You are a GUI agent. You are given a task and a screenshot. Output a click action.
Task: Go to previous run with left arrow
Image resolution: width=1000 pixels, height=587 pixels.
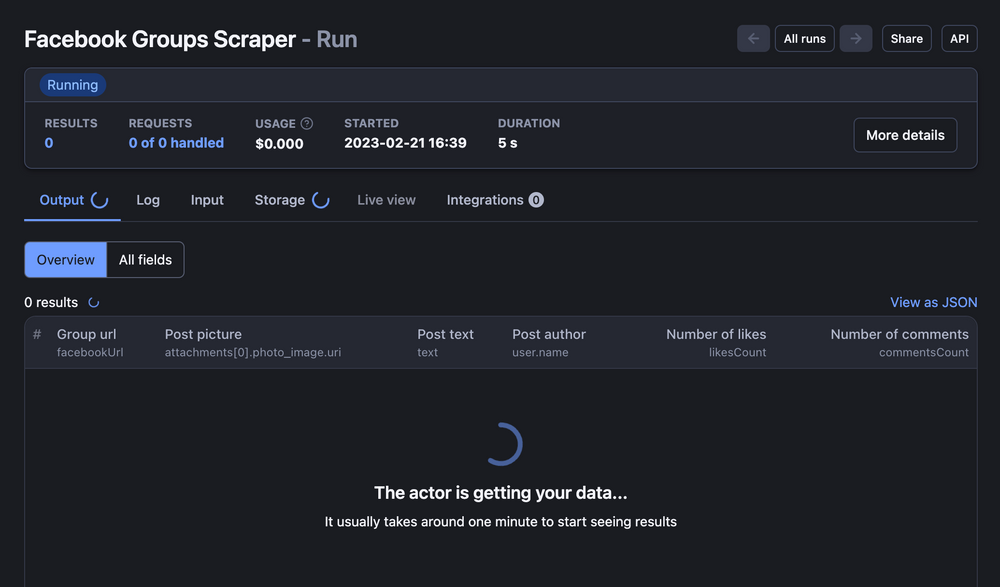tap(753, 39)
